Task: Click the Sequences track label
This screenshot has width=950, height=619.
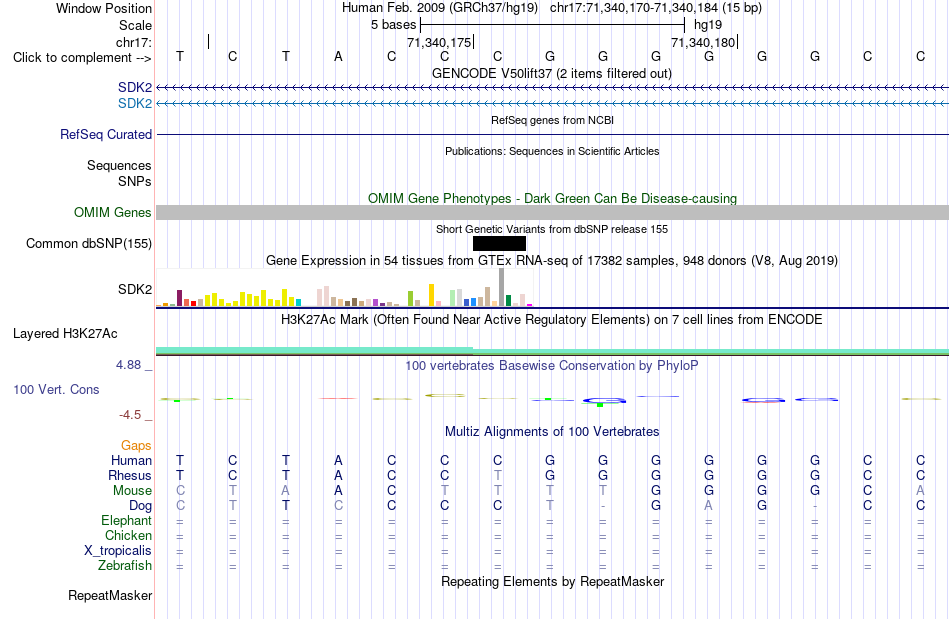Action: point(119,165)
